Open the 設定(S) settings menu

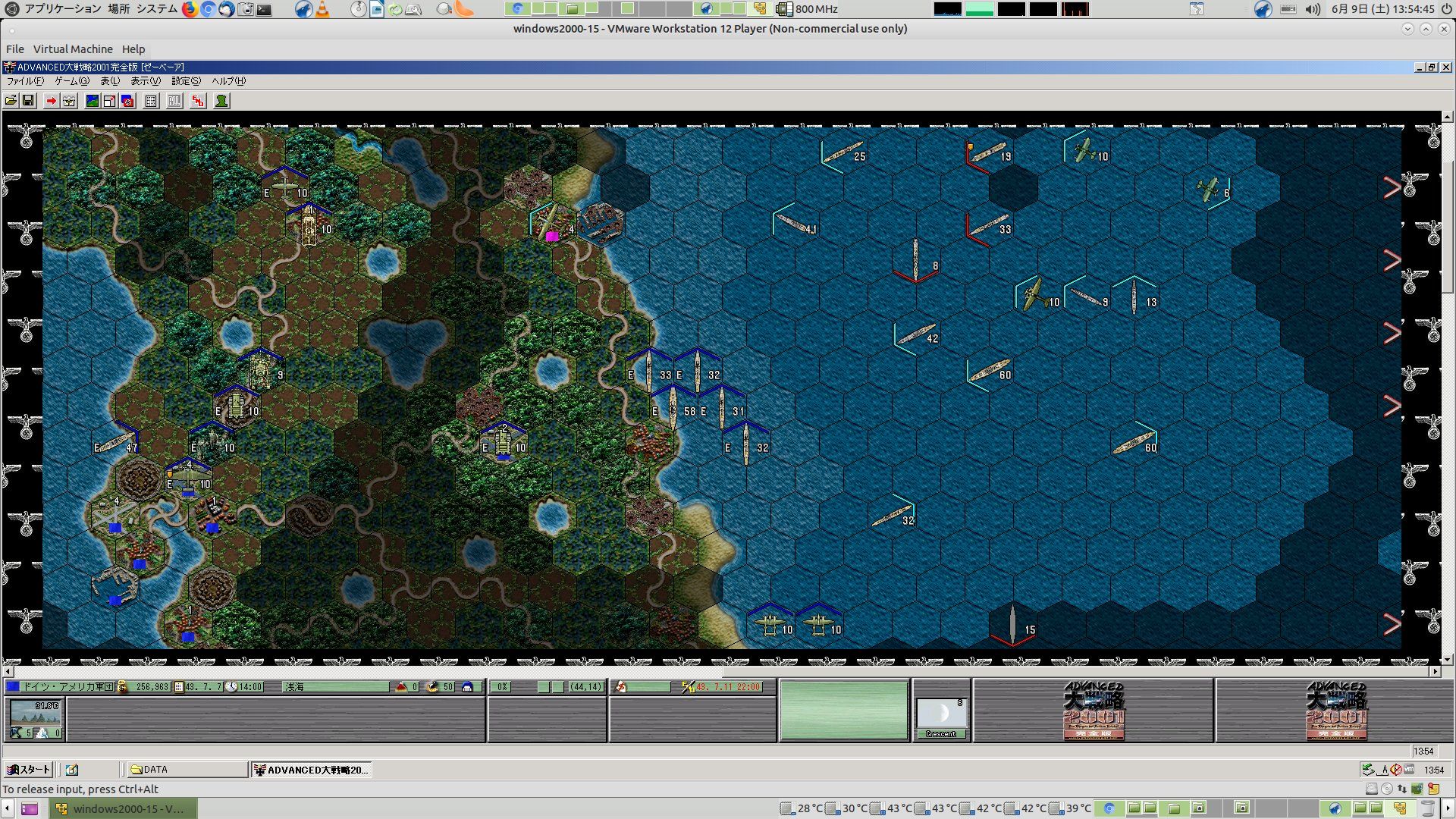pos(186,81)
